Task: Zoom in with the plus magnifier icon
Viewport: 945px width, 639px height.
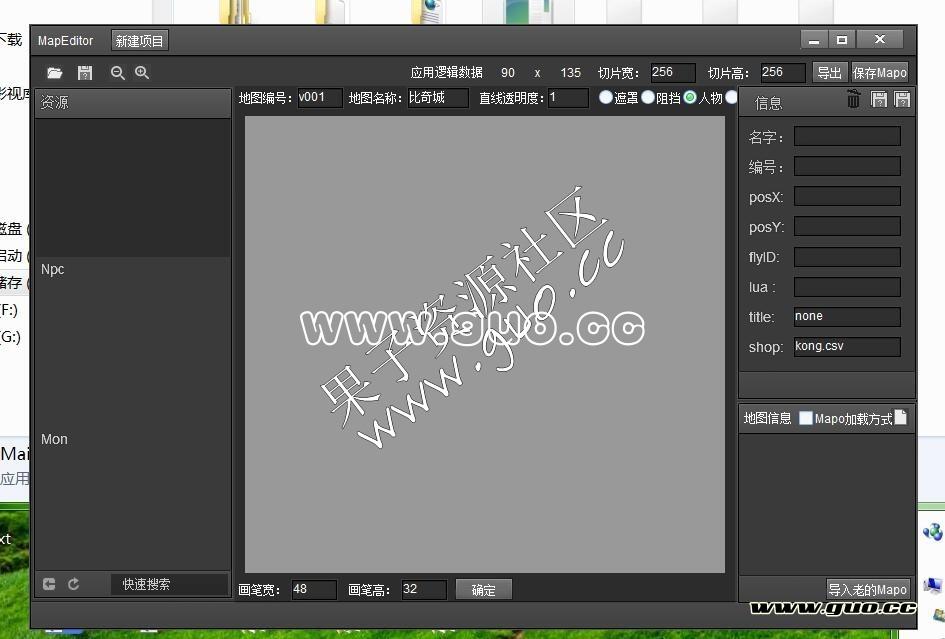Action: click(142, 73)
